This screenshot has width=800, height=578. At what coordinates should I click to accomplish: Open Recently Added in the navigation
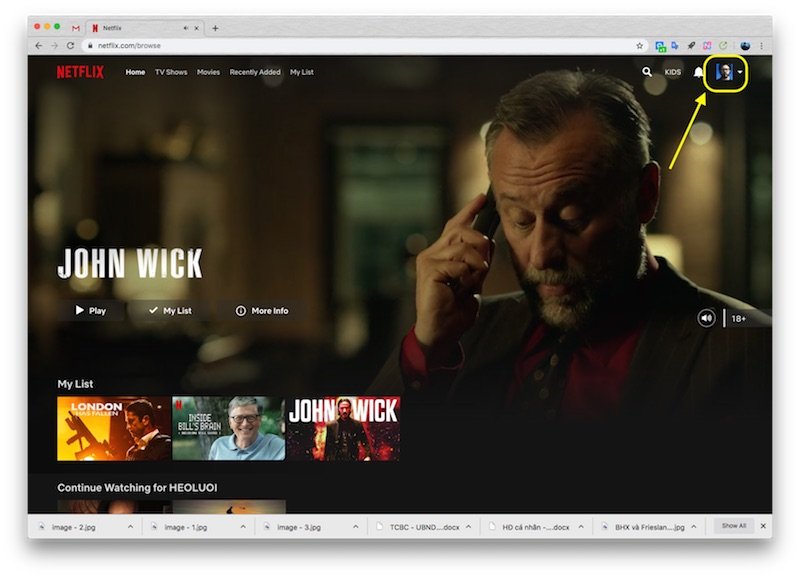pyautogui.click(x=255, y=72)
